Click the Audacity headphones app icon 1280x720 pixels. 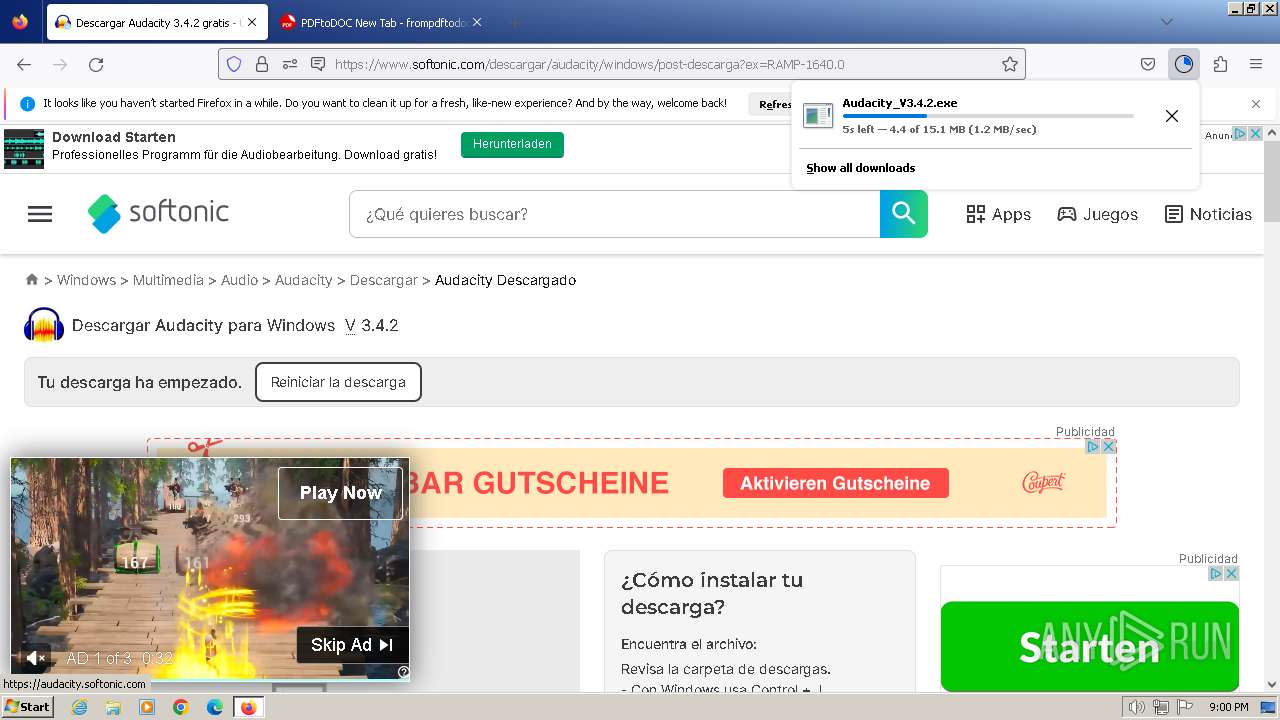tap(44, 325)
